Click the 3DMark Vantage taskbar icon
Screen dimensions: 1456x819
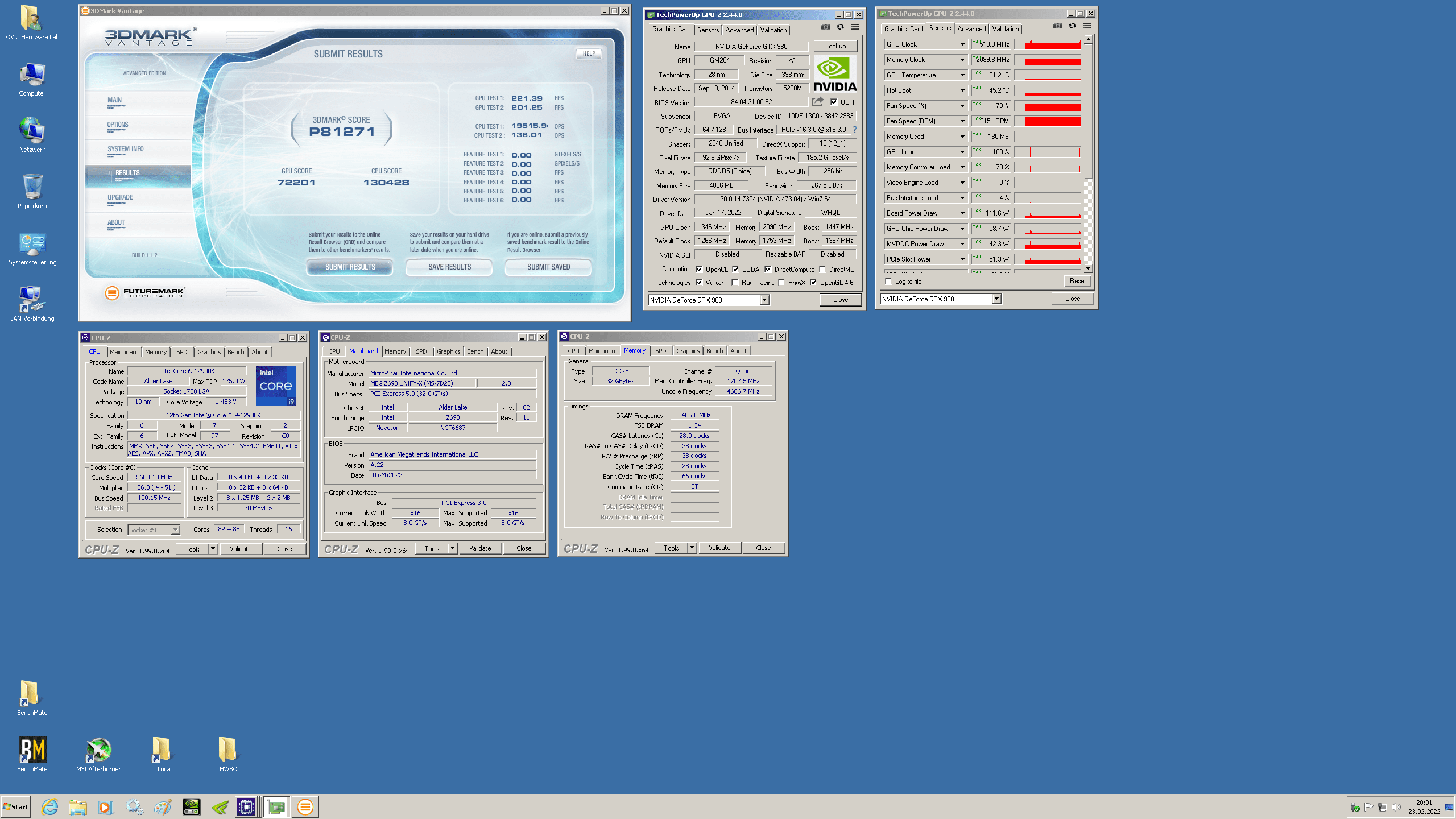(x=305, y=806)
